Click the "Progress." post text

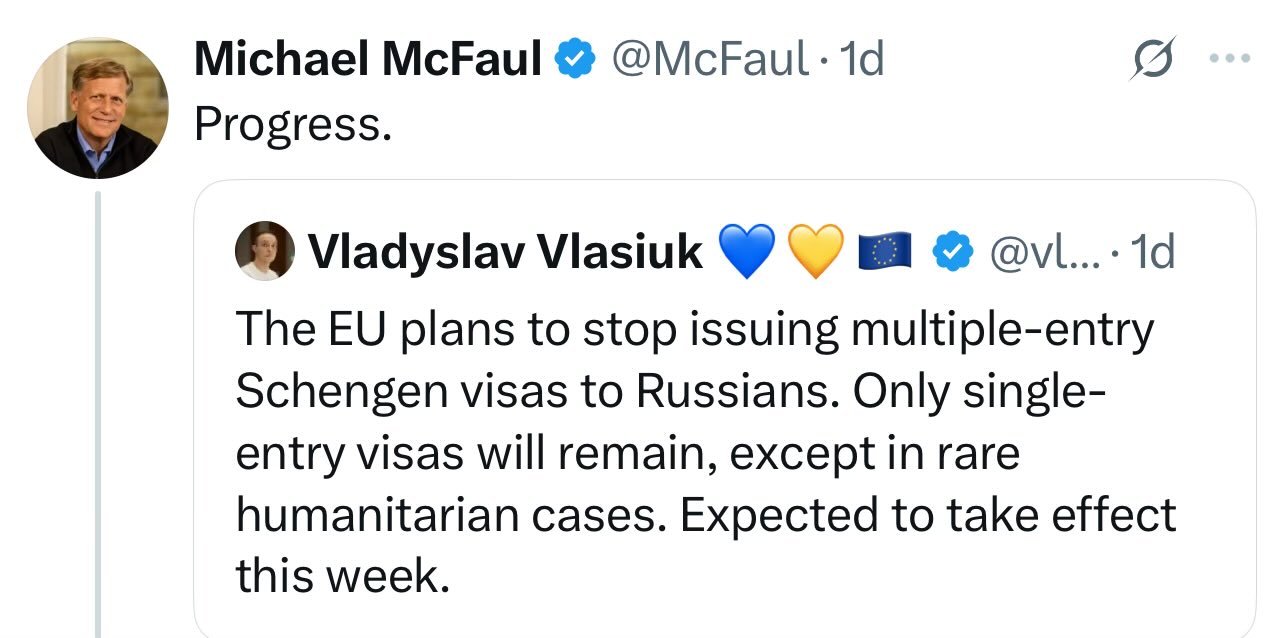[292, 123]
